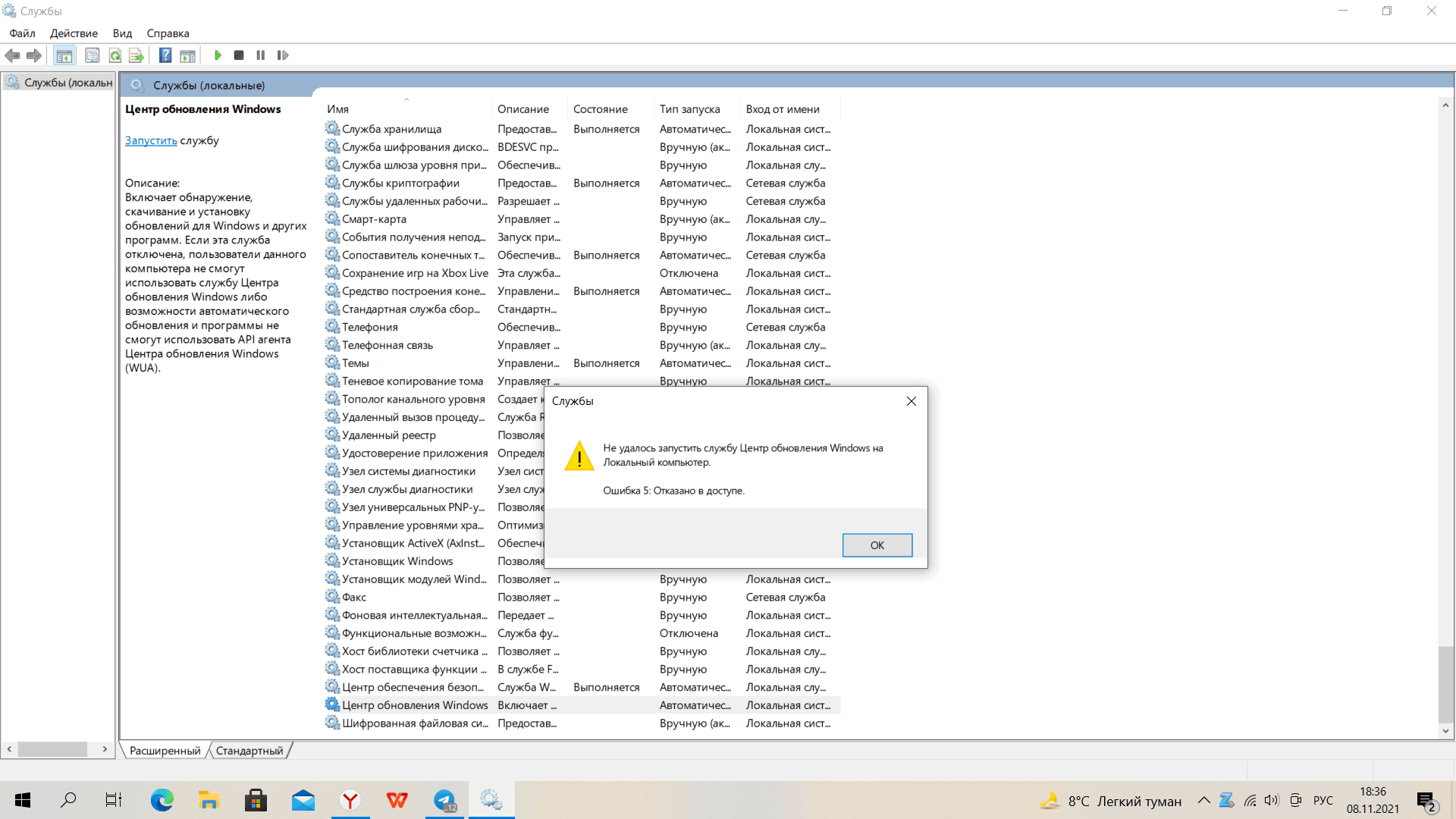Switch input language РУС indicator

pos(1323,801)
